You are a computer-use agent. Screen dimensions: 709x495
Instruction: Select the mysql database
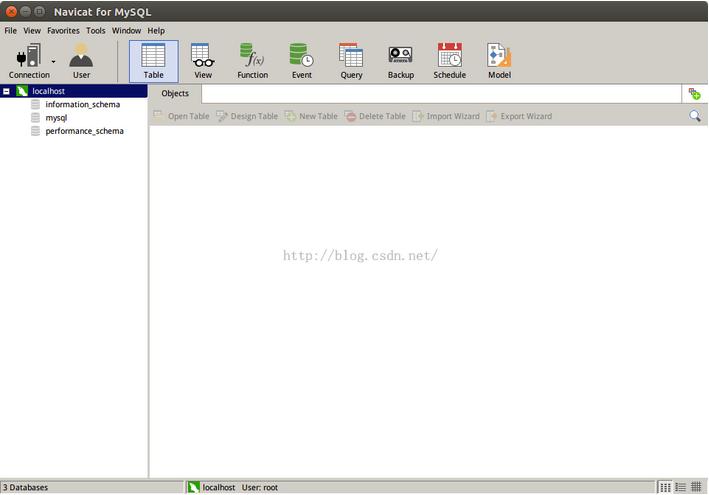[x=56, y=118]
